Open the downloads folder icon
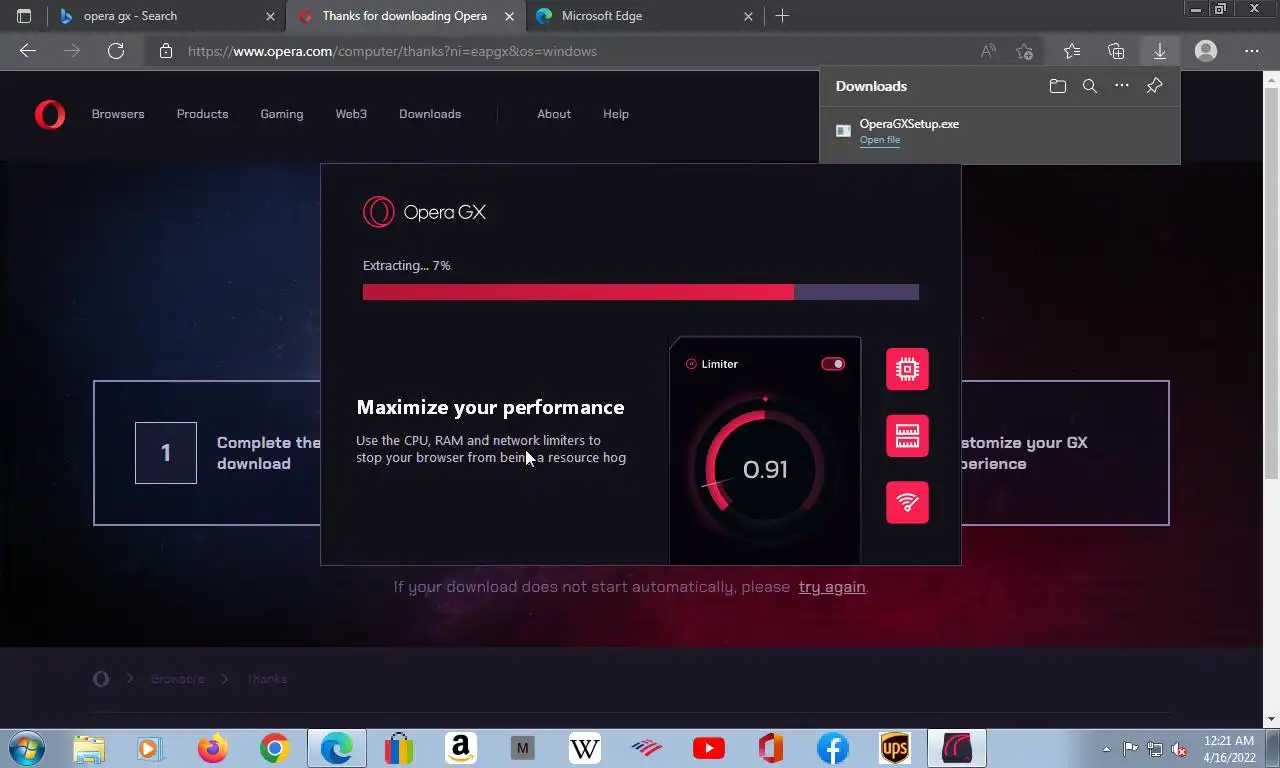This screenshot has width=1280, height=768. click(x=1058, y=86)
